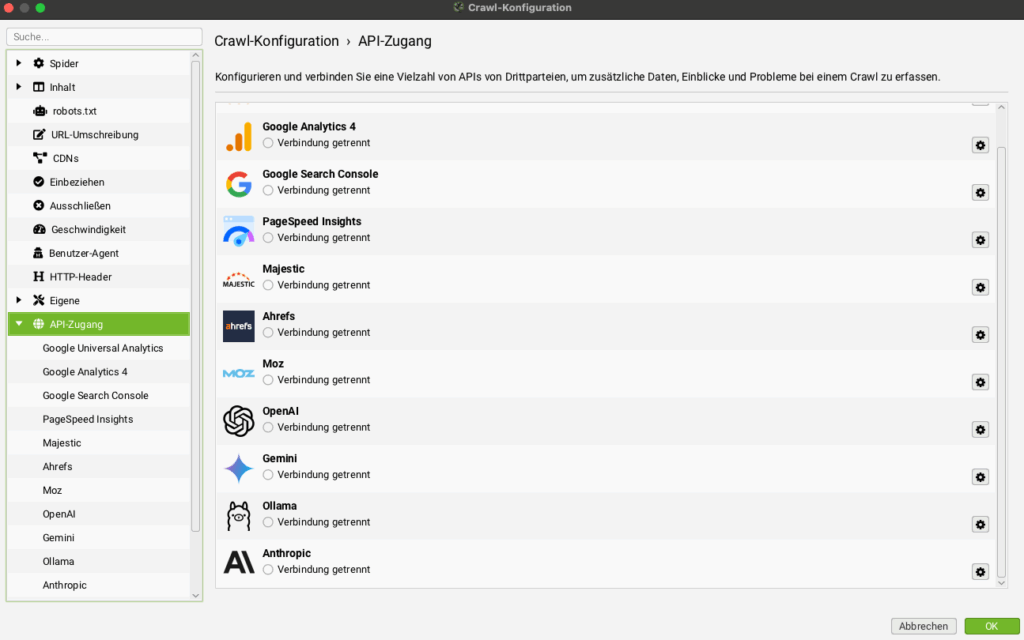Select the Google Search Console connection radio button
1024x640 pixels.
tap(268, 191)
